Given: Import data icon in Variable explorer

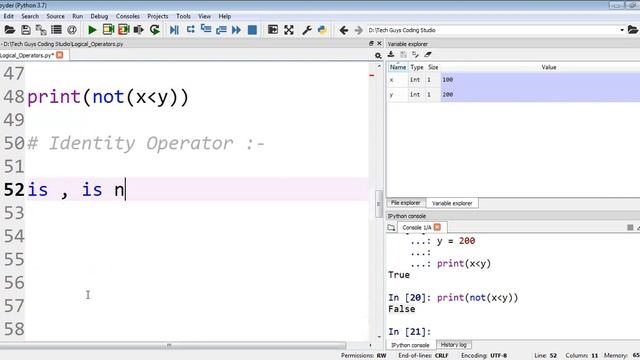Looking at the screenshot, I should point(391,54).
